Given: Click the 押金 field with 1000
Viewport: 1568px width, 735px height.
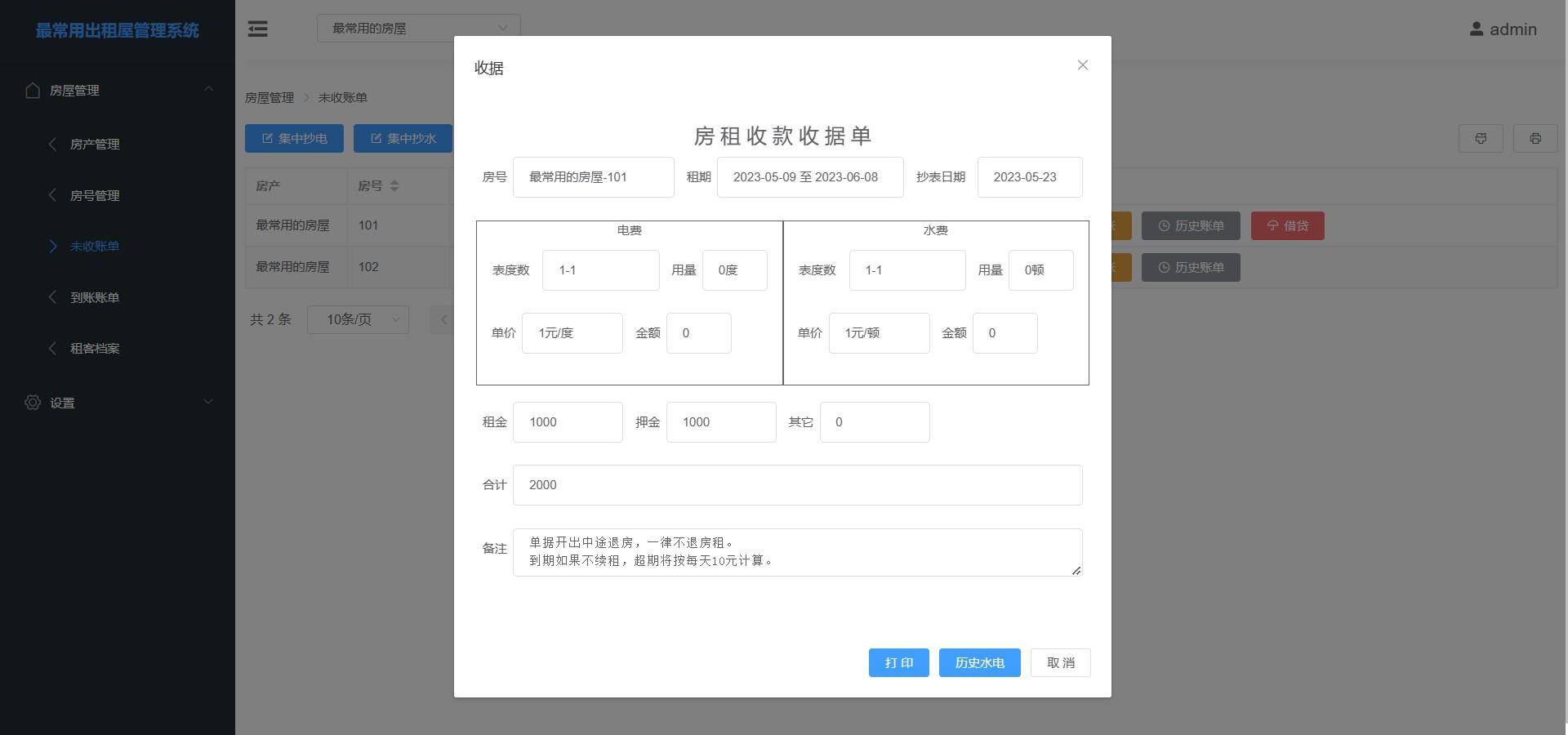Looking at the screenshot, I should click(x=721, y=422).
